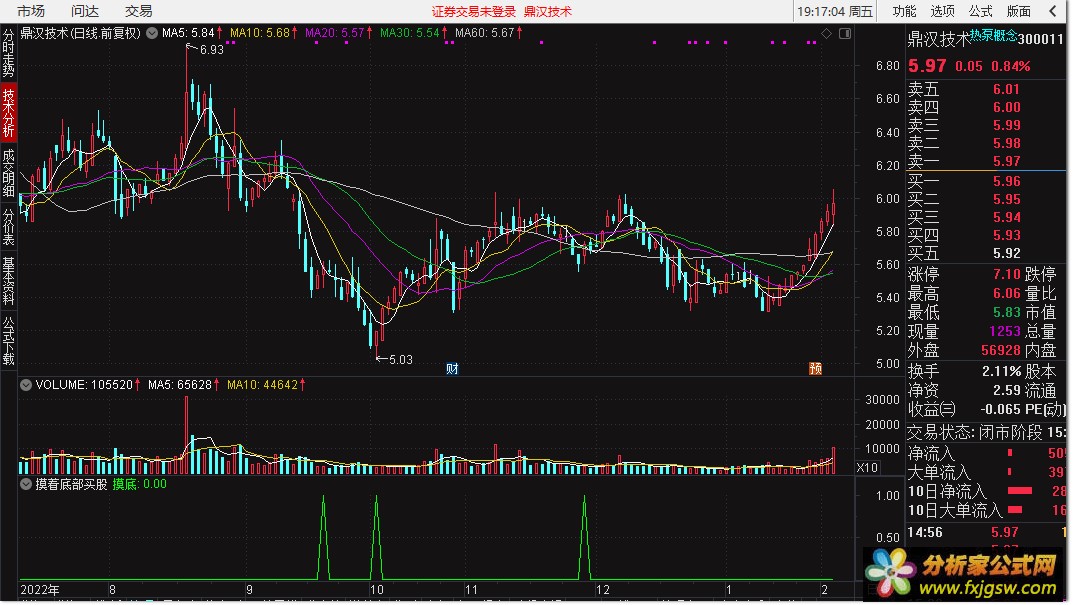Click the 14:56 tick record row
The image size is (1073, 605).
click(x=986, y=532)
